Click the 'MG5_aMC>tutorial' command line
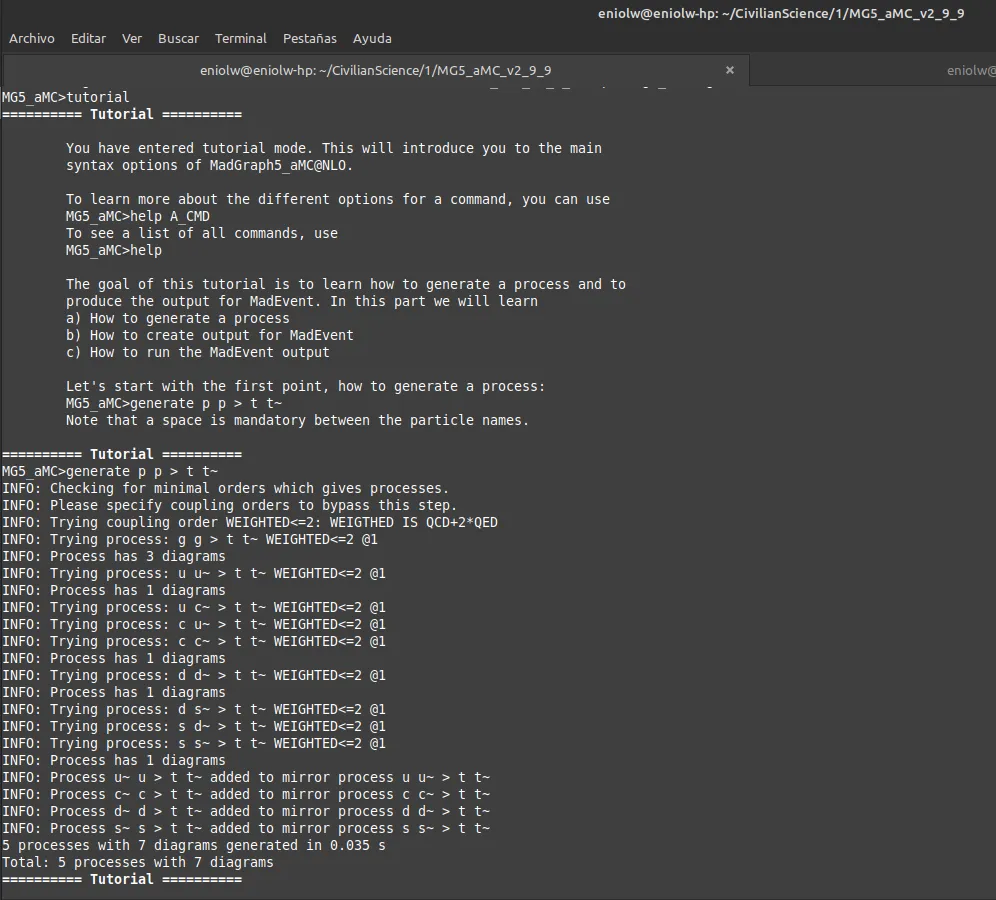 65,97
